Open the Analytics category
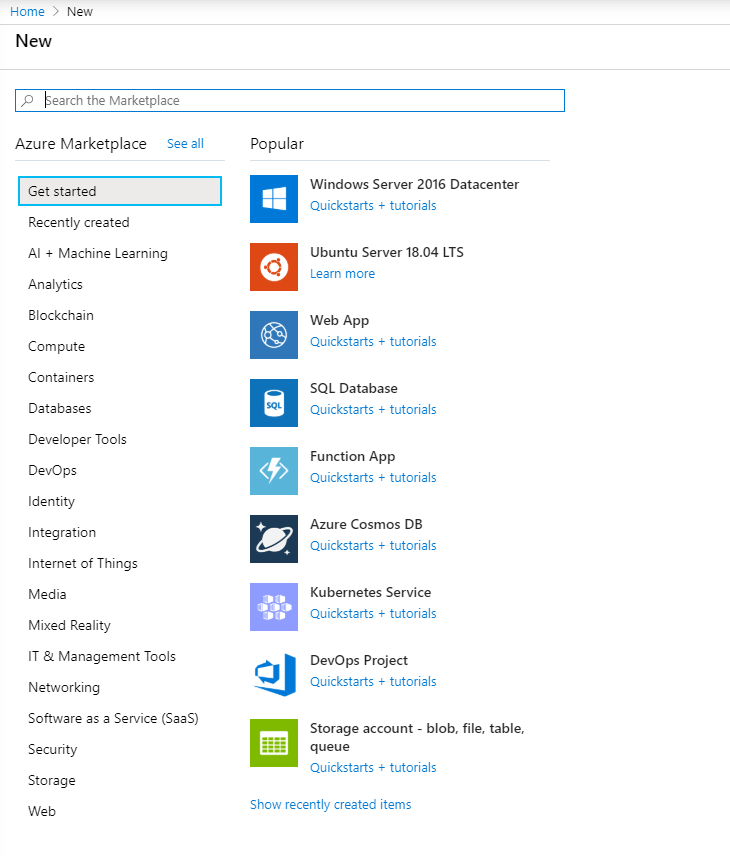This screenshot has height=856, width=730. tap(55, 284)
